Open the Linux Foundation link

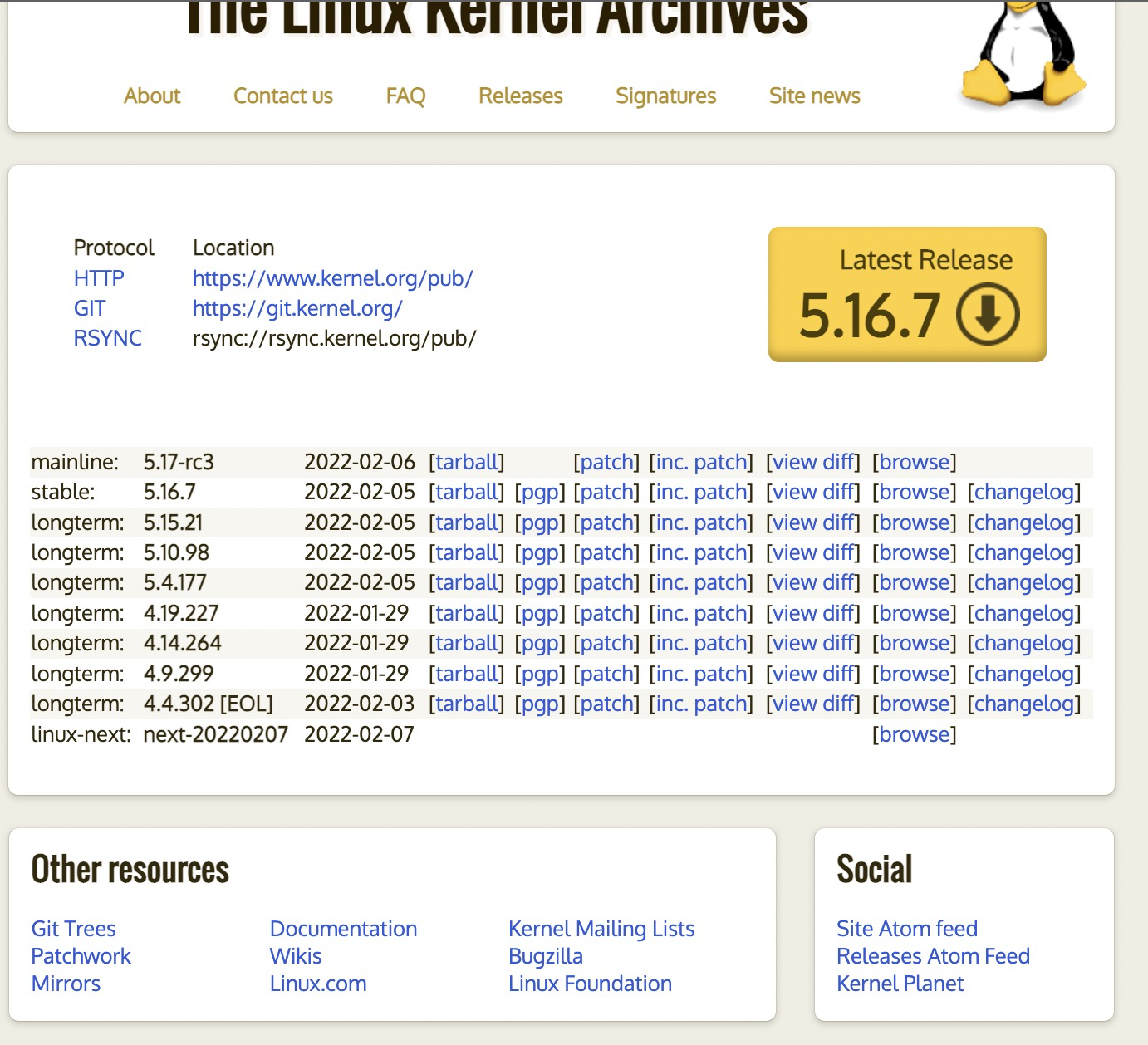pos(590,984)
